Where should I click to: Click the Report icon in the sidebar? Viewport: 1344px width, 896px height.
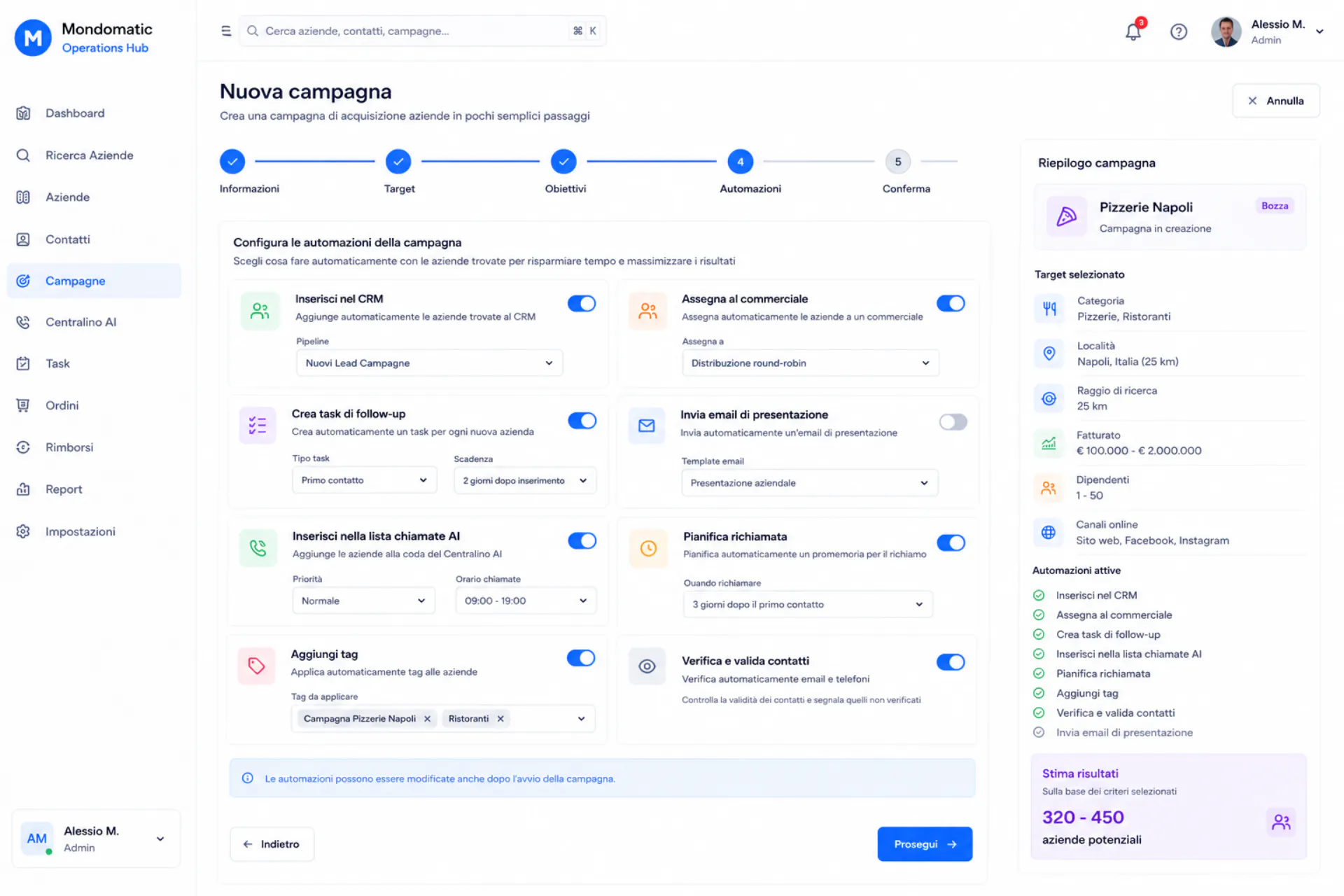click(23, 489)
